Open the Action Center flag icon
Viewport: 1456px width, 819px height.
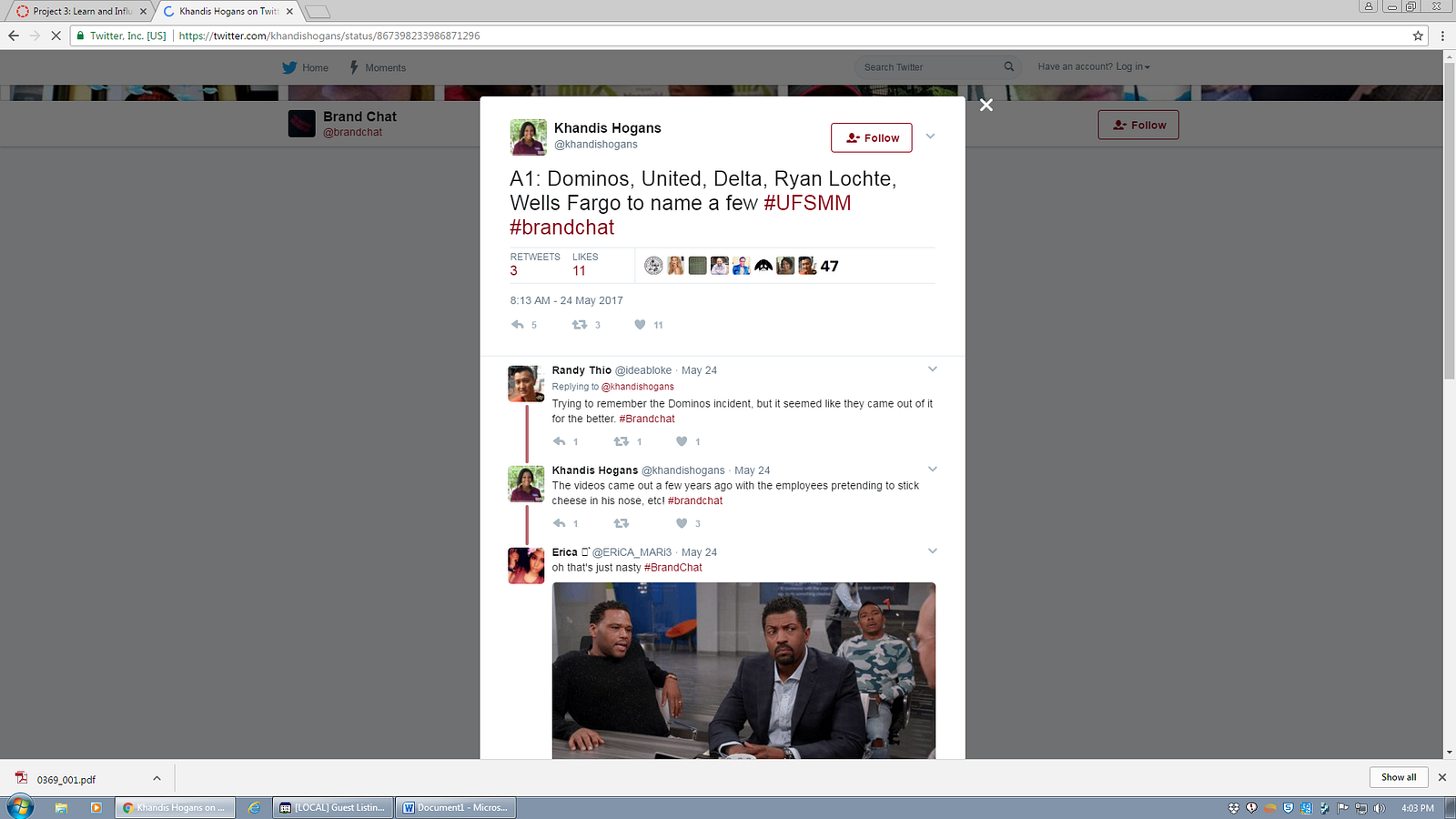(x=1343, y=808)
